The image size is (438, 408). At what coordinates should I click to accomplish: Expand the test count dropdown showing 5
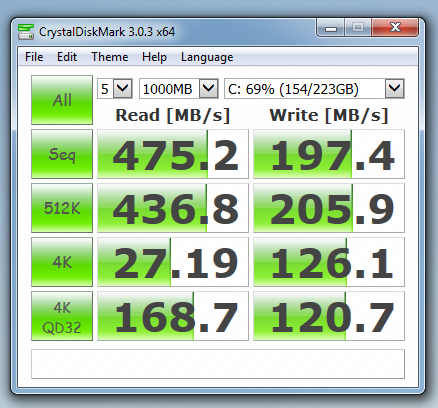[122, 89]
